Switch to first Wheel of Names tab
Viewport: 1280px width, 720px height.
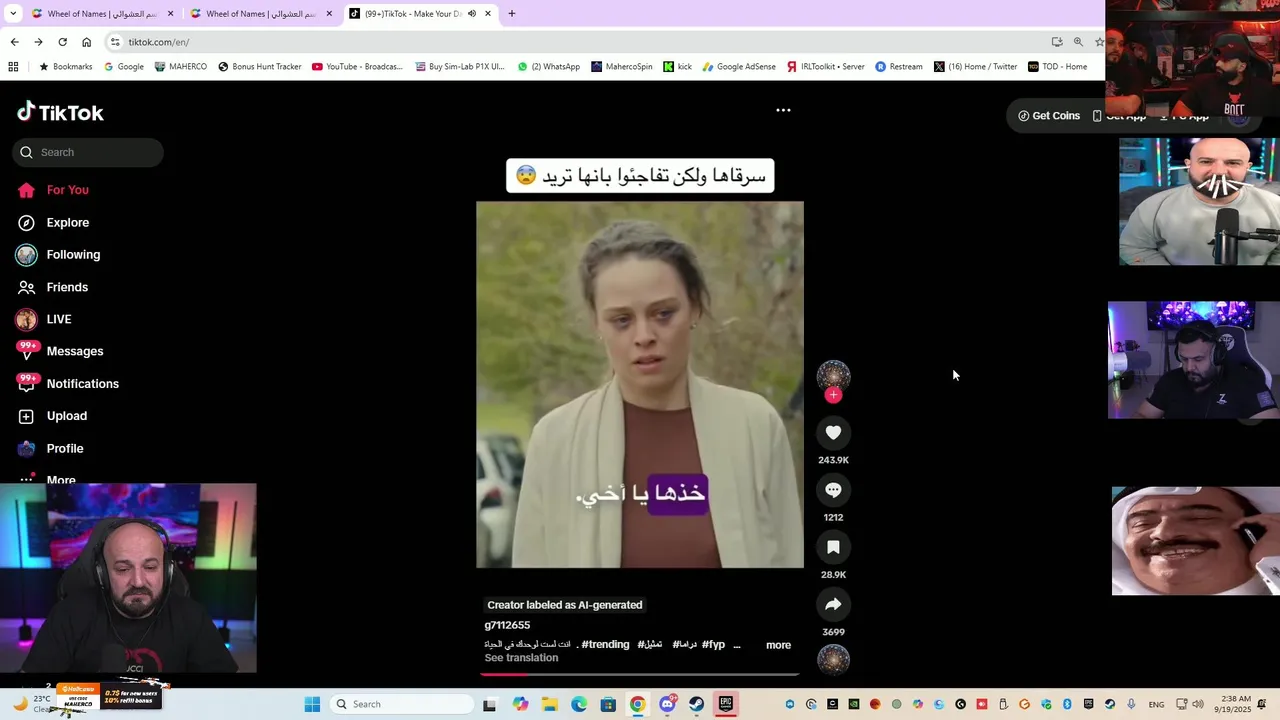coord(102,14)
